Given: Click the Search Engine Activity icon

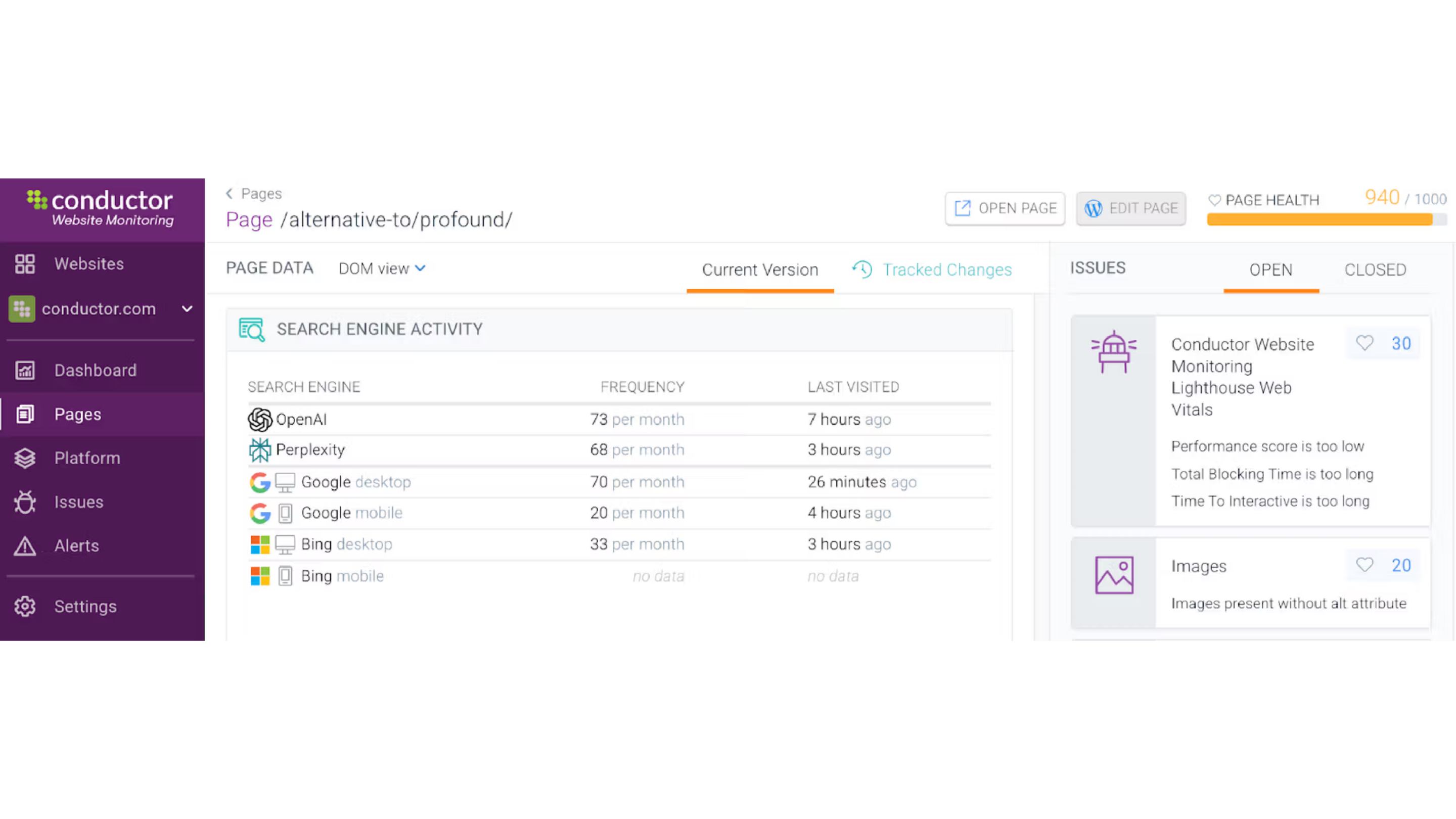Looking at the screenshot, I should [252, 330].
